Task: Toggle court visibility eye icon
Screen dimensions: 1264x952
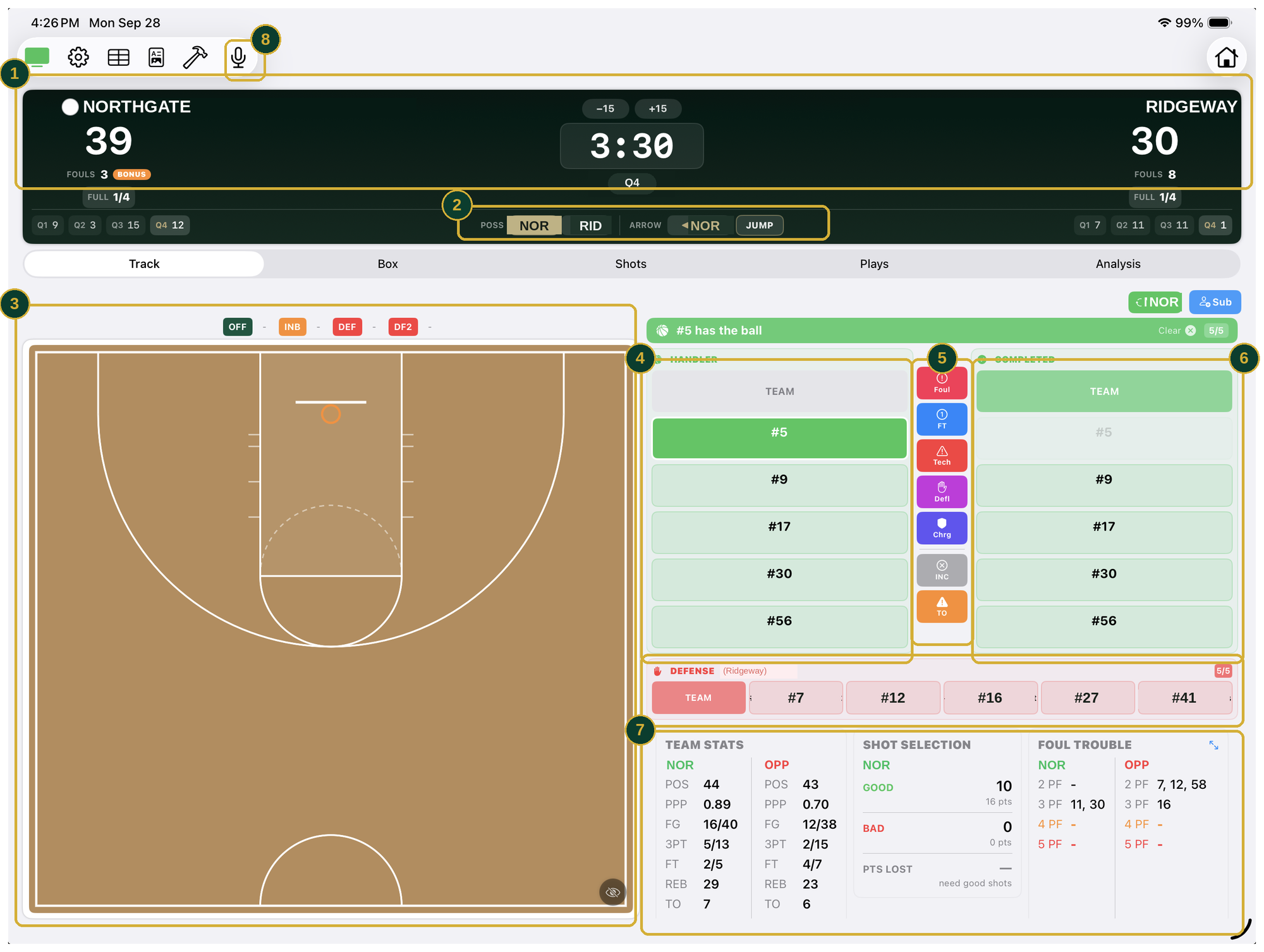Action: [x=612, y=892]
